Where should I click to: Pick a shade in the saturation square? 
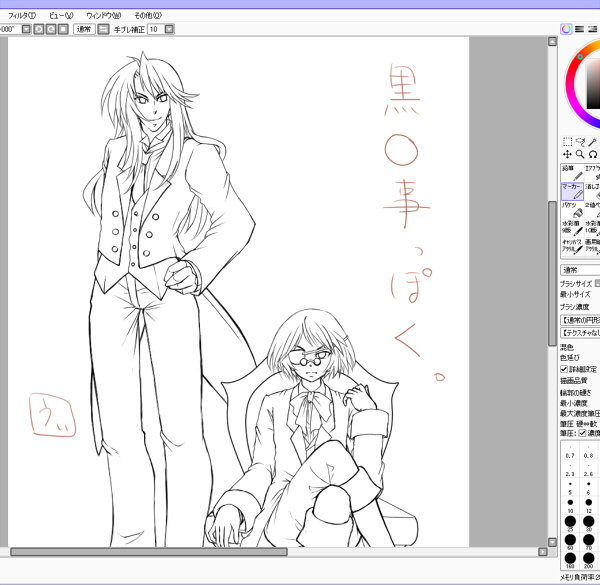593,84
